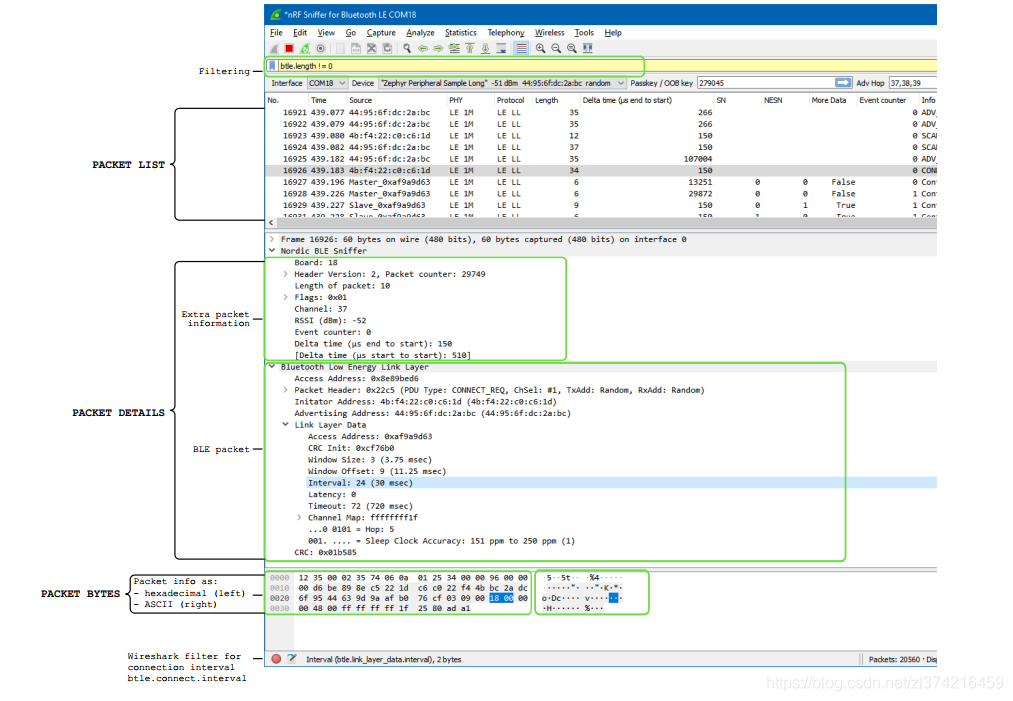Select the Timeout: 72 (720 msec) row

(x=360, y=506)
